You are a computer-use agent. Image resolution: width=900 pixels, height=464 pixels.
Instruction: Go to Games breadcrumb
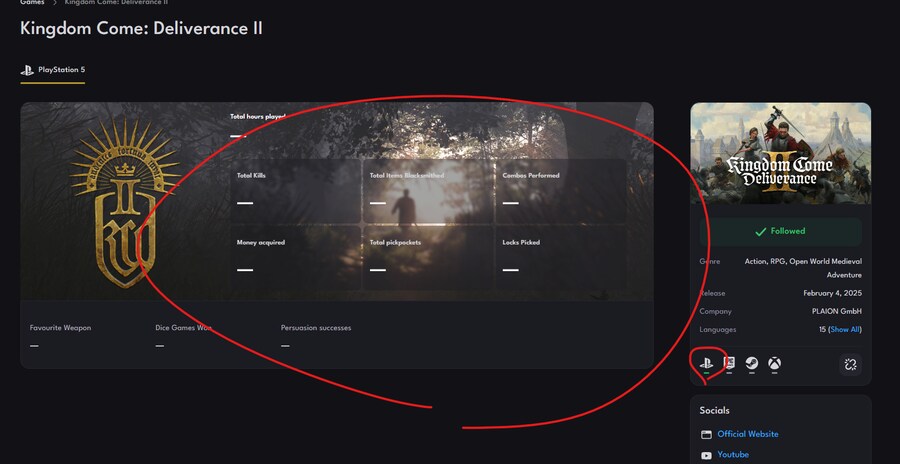point(32,2)
